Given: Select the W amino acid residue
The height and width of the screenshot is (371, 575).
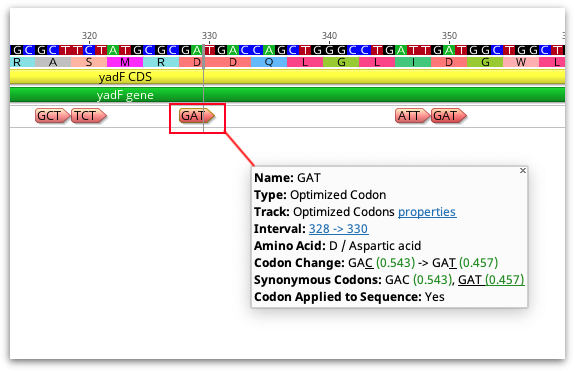Looking at the screenshot, I should click(521, 62).
